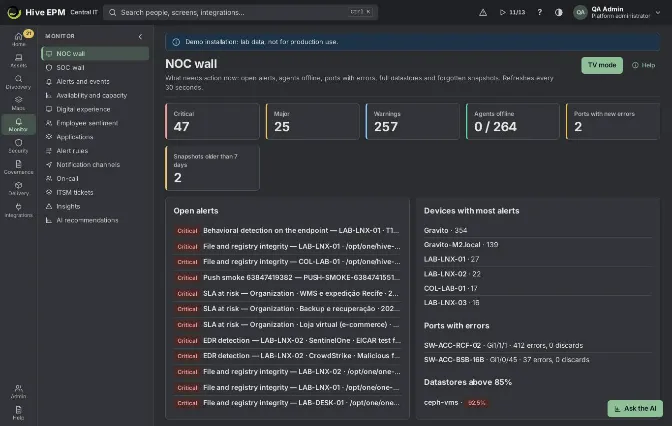Open ceph-vms datastore row
This screenshot has width=672, height=426.
point(537,403)
